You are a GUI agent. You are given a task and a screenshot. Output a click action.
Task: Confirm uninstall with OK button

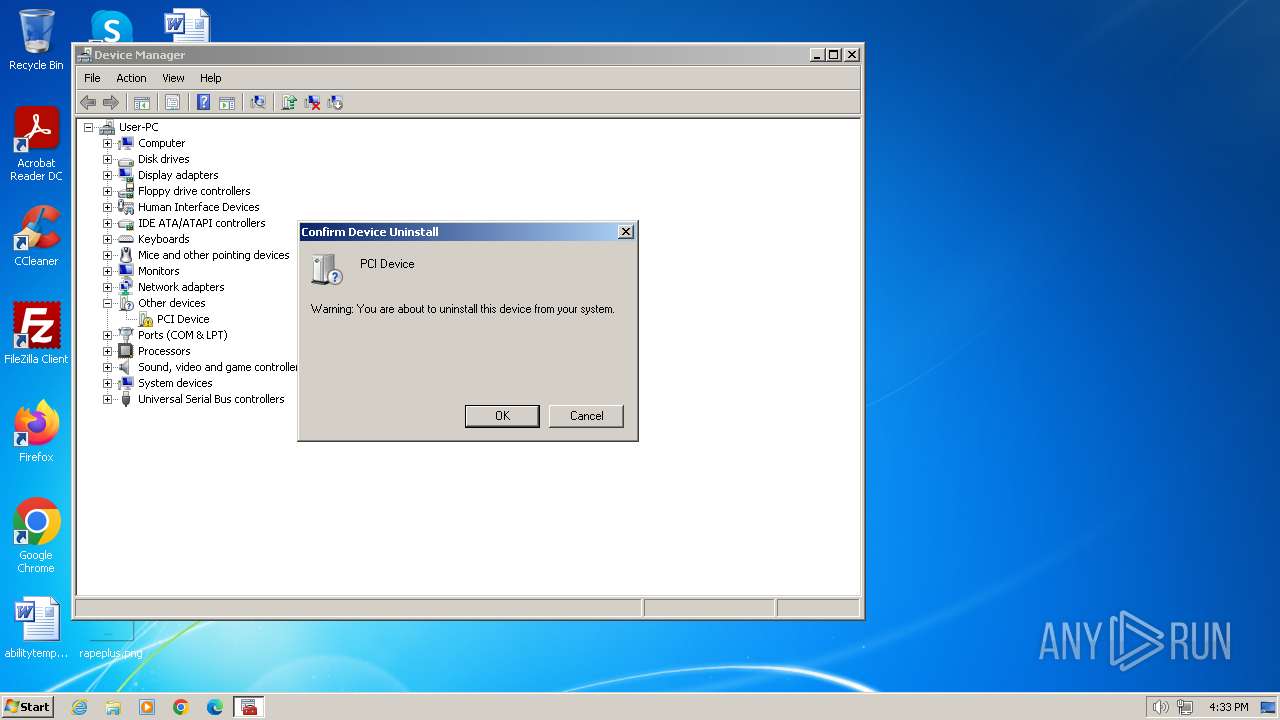(502, 416)
